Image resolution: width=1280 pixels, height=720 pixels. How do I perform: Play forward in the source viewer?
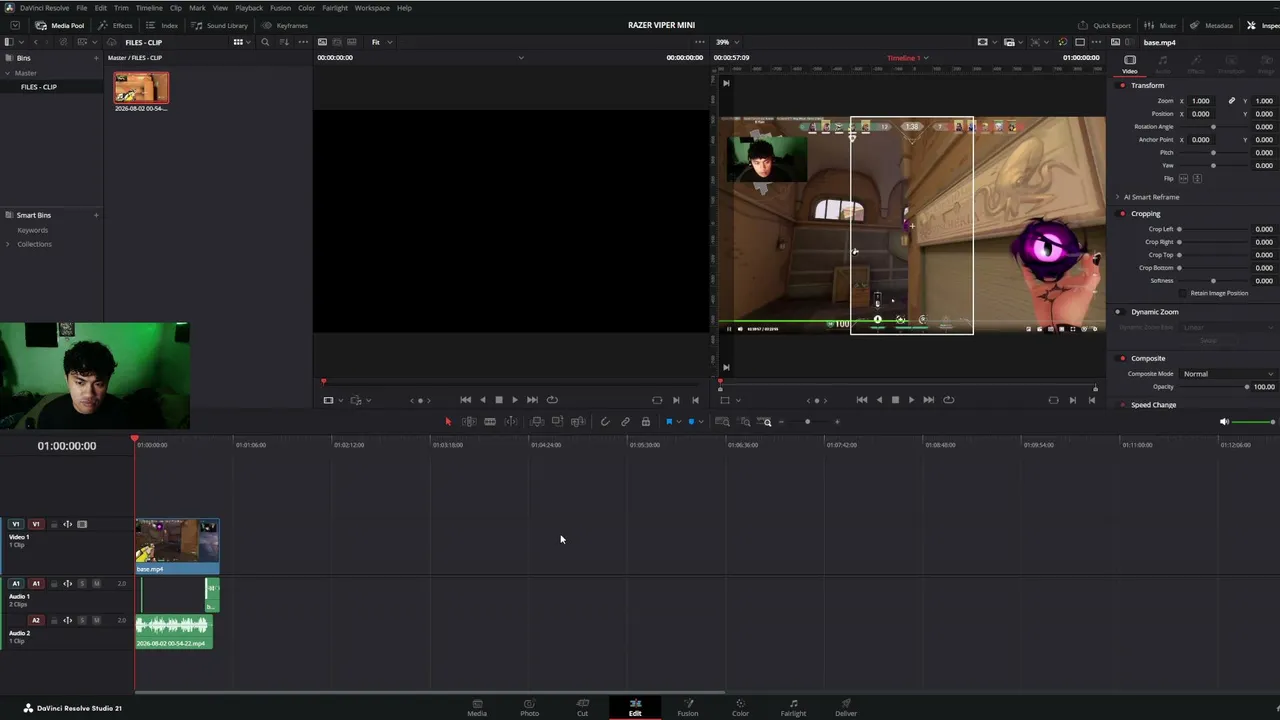click(x=515, y=400)
